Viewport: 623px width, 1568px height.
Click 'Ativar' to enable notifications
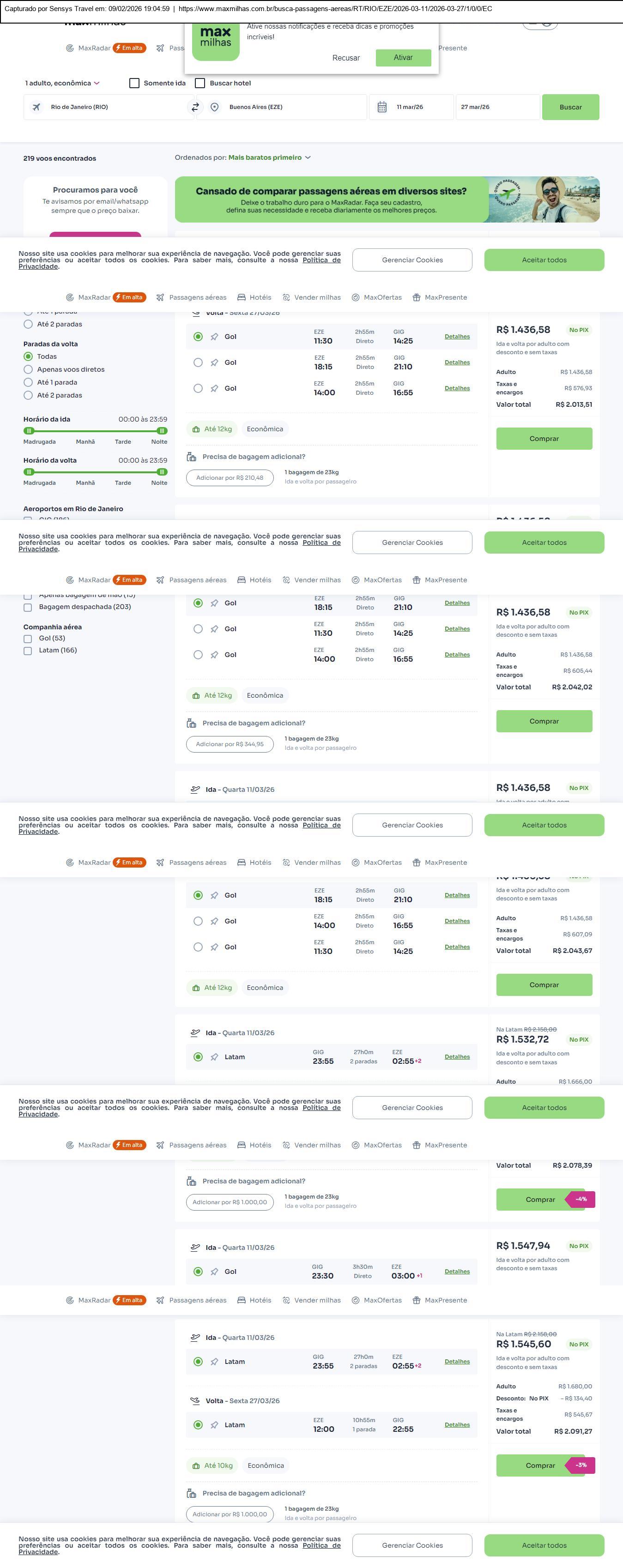point(403,58)
